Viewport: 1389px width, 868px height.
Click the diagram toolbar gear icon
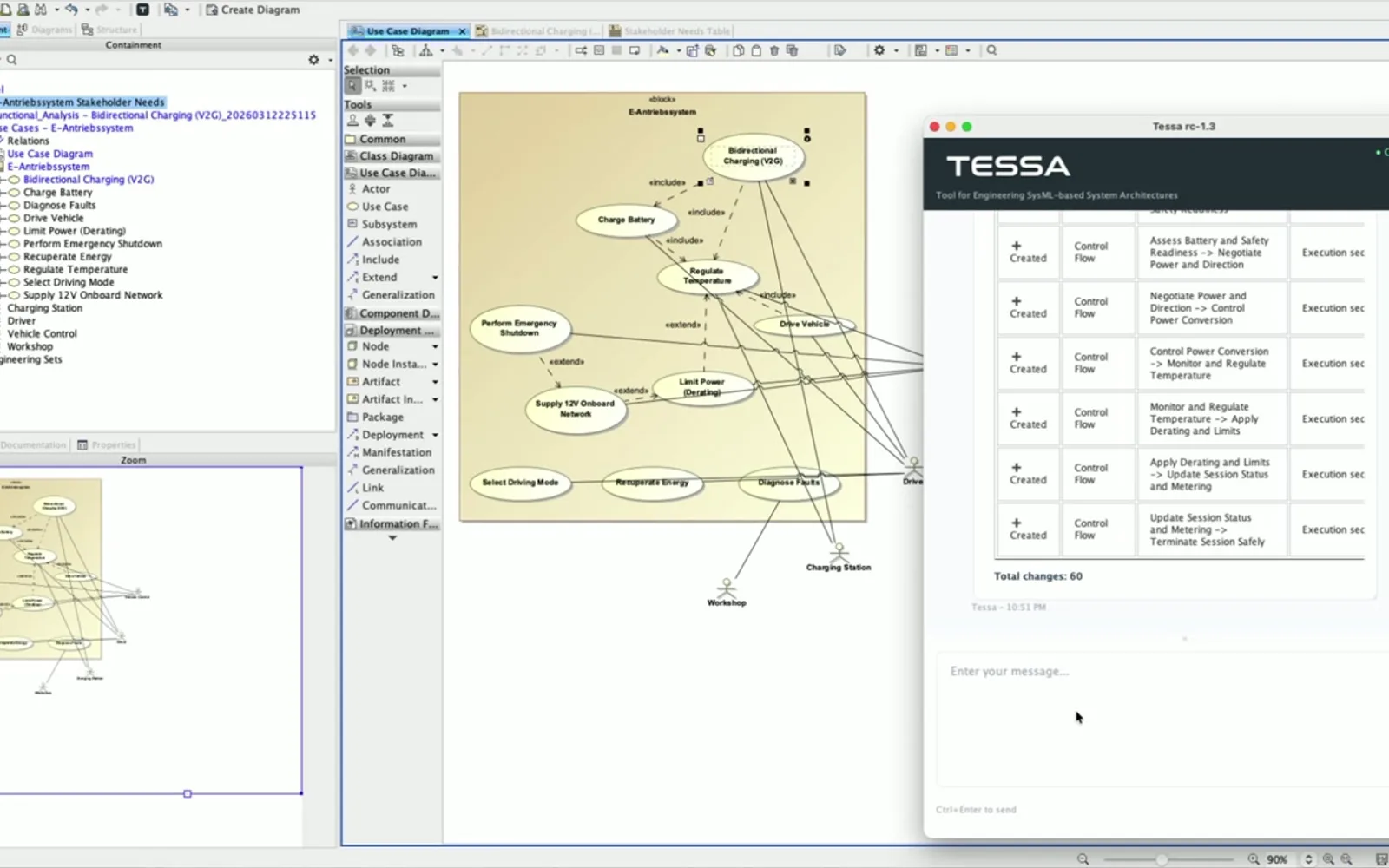click(879, 50)
